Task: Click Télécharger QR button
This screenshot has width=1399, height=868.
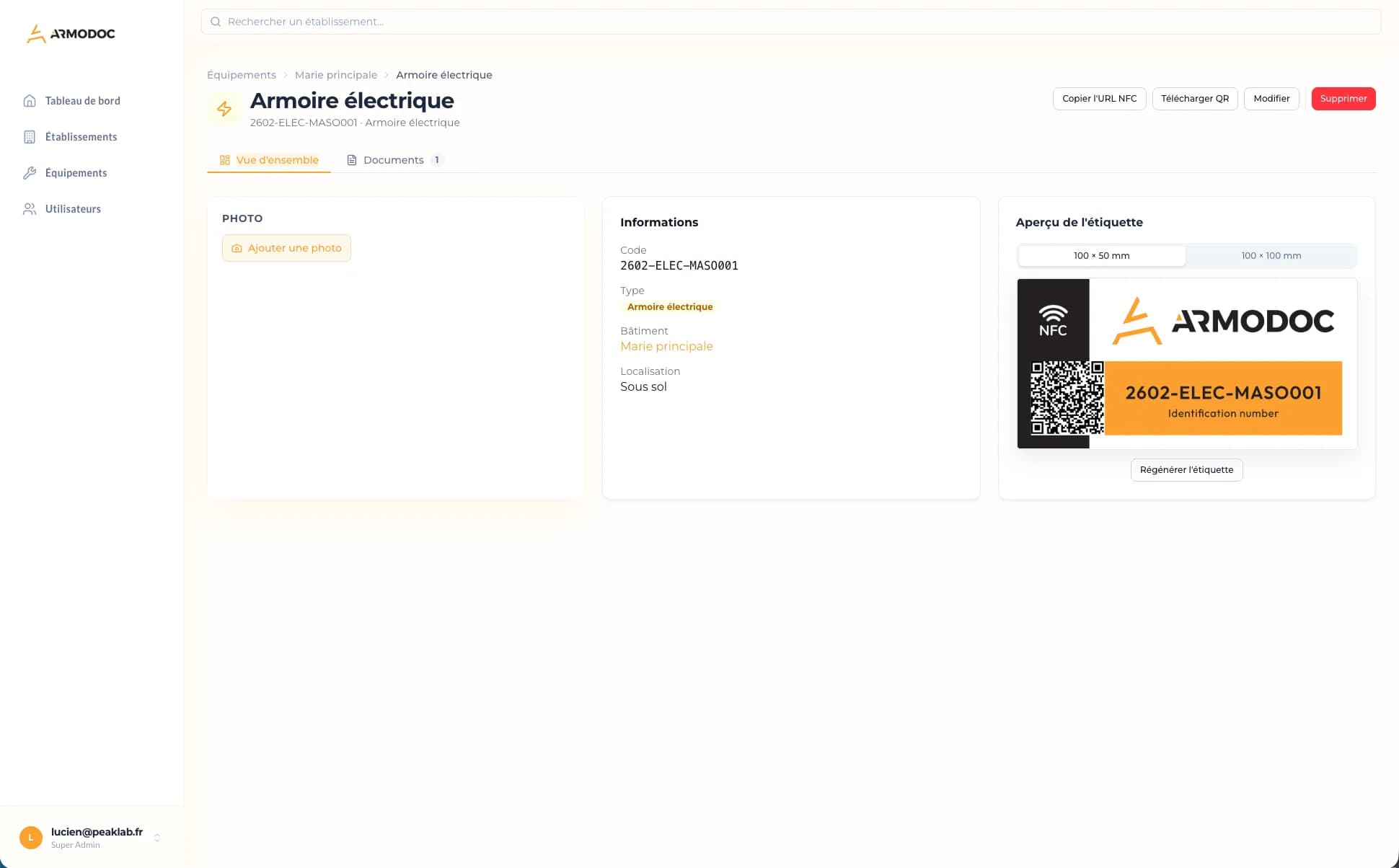Action: (x=1194, y=99)
